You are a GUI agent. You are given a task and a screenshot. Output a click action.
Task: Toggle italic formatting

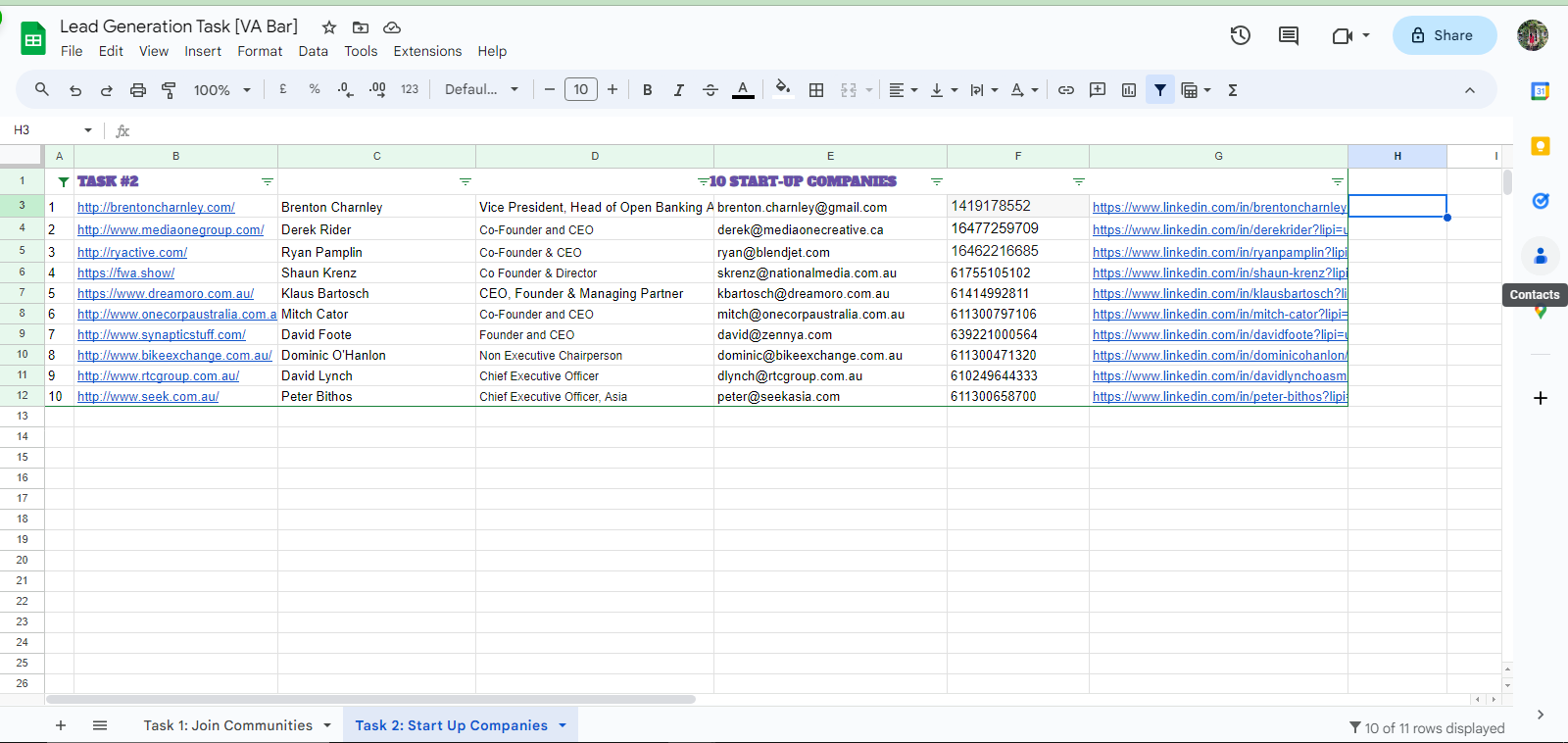point(678,90)
